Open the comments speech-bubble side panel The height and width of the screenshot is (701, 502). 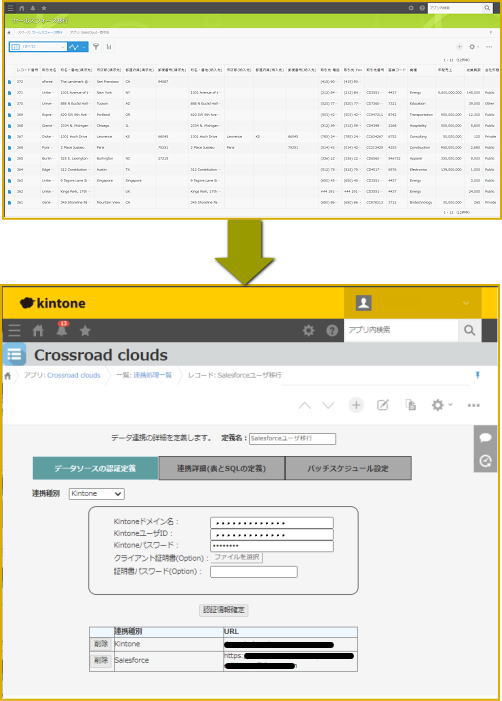click(x=485, y=437)
